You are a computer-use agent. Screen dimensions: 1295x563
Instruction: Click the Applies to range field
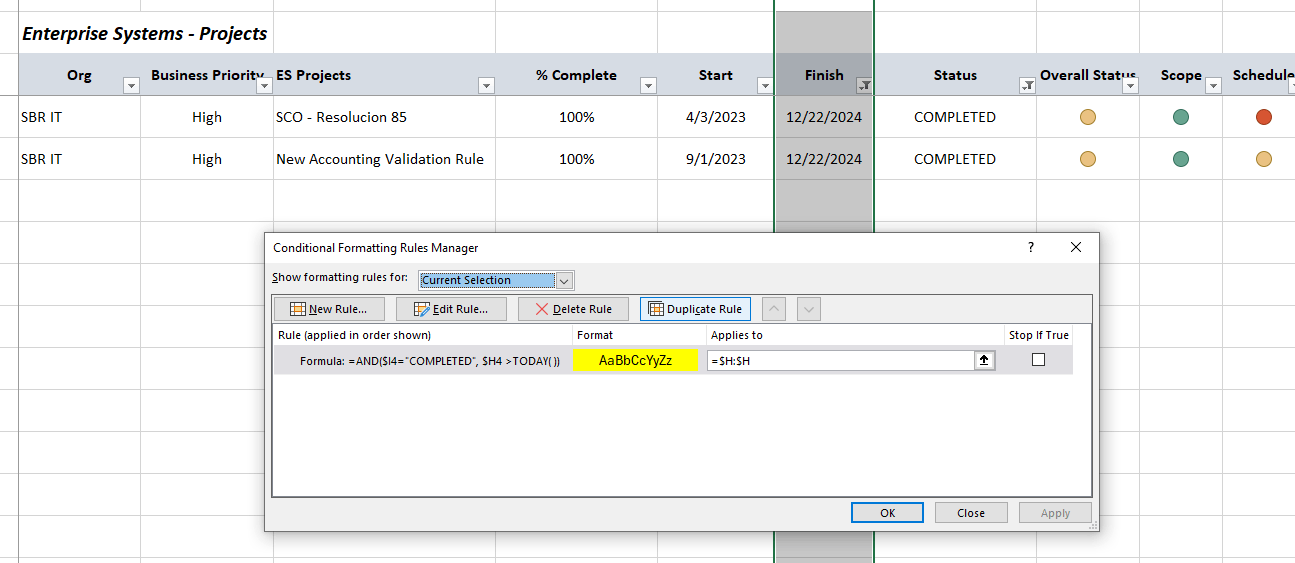[841, 360]
